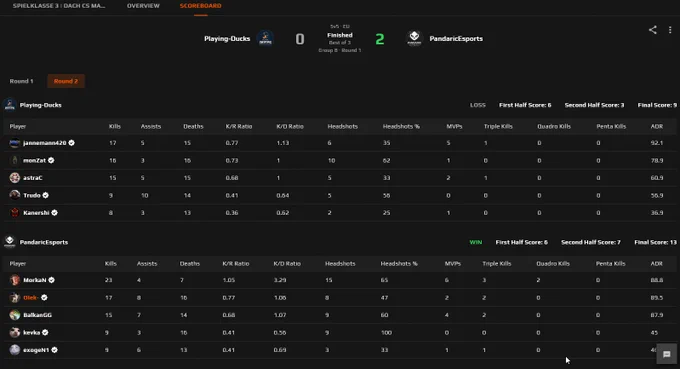Click Kills column header in Playing-Ducks table
Image resolution: width=680 pixels, height=369 pixels.
click(x=115, y=126)
